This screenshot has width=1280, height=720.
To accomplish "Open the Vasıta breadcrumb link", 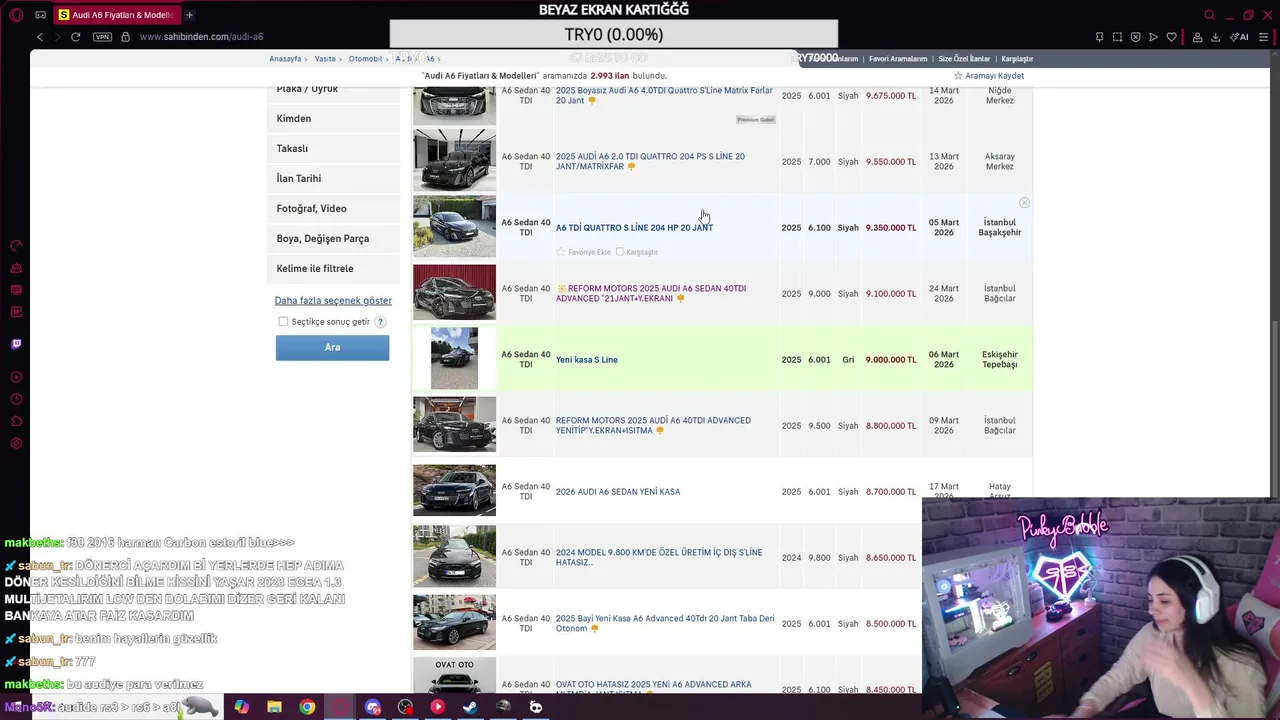I will pos(325,59).
